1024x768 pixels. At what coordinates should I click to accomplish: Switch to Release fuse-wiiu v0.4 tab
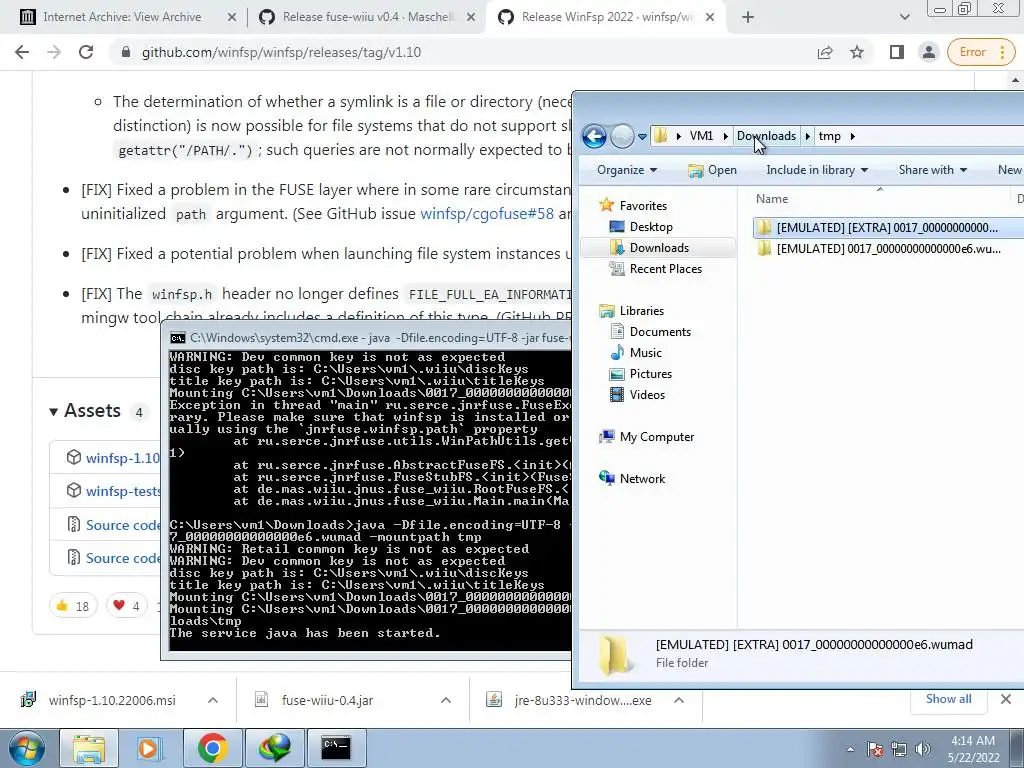(368, 17)
